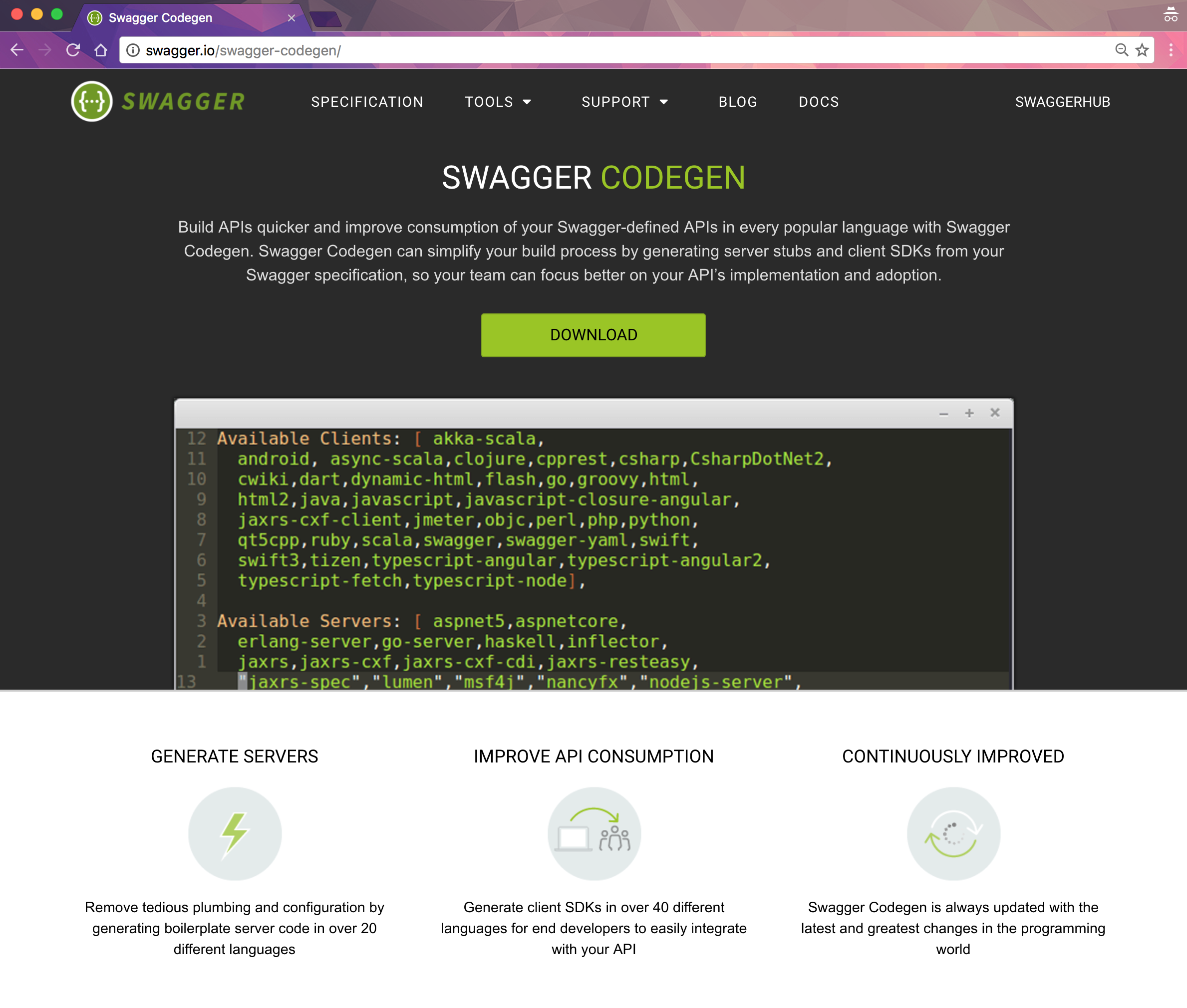Click the Continuously Improved refresh-circle icon

point(953,834)
